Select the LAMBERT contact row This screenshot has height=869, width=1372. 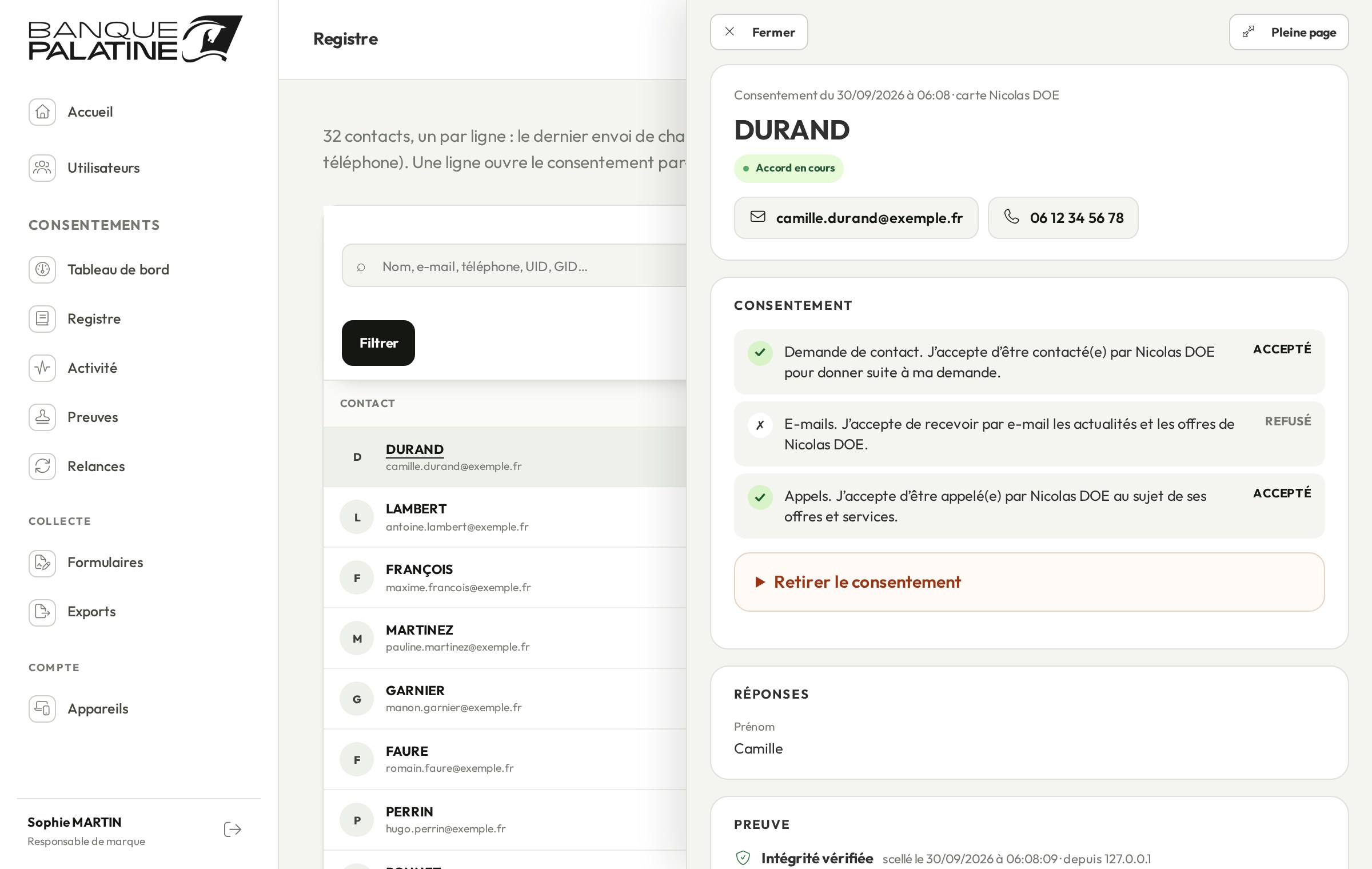[x=505, y=517]
